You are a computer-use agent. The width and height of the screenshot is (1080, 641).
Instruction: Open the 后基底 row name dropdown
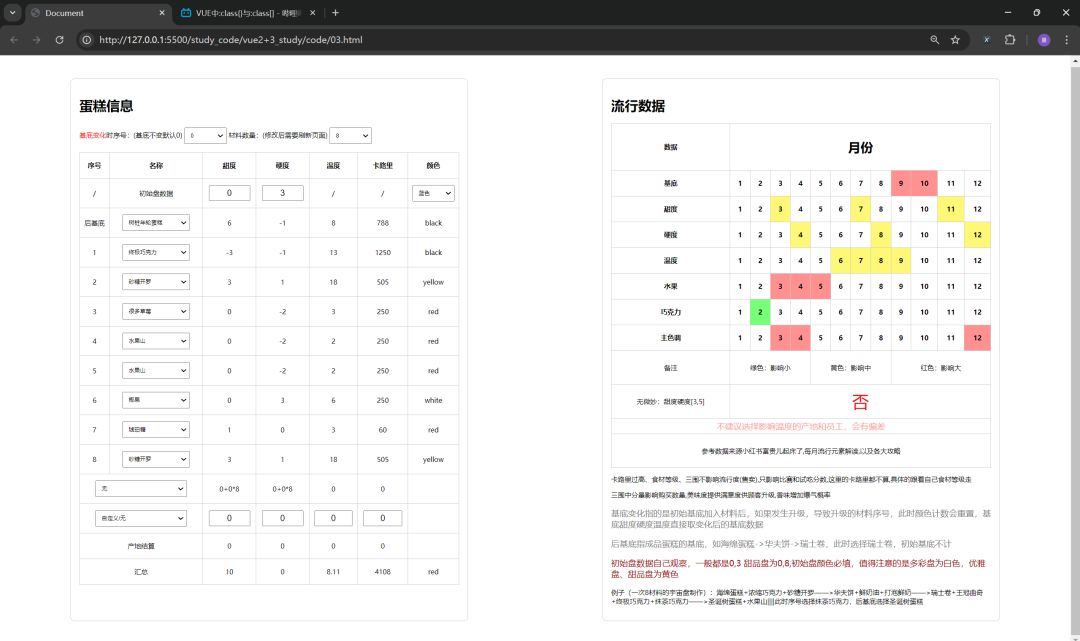click(156, 222)
